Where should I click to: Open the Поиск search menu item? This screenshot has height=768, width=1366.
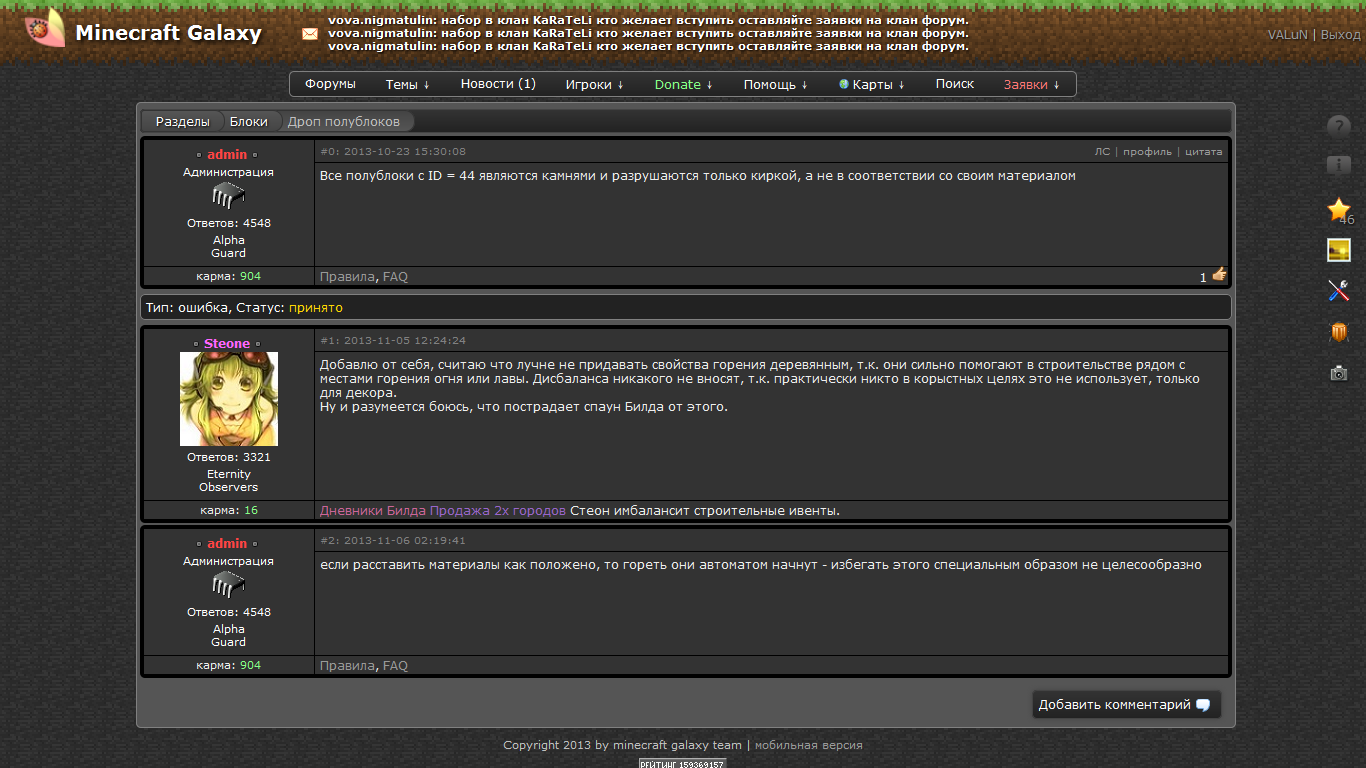(x=955, y=84)
